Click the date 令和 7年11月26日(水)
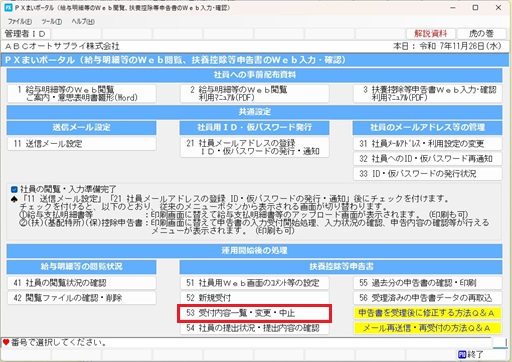 [x=460, y=46]
